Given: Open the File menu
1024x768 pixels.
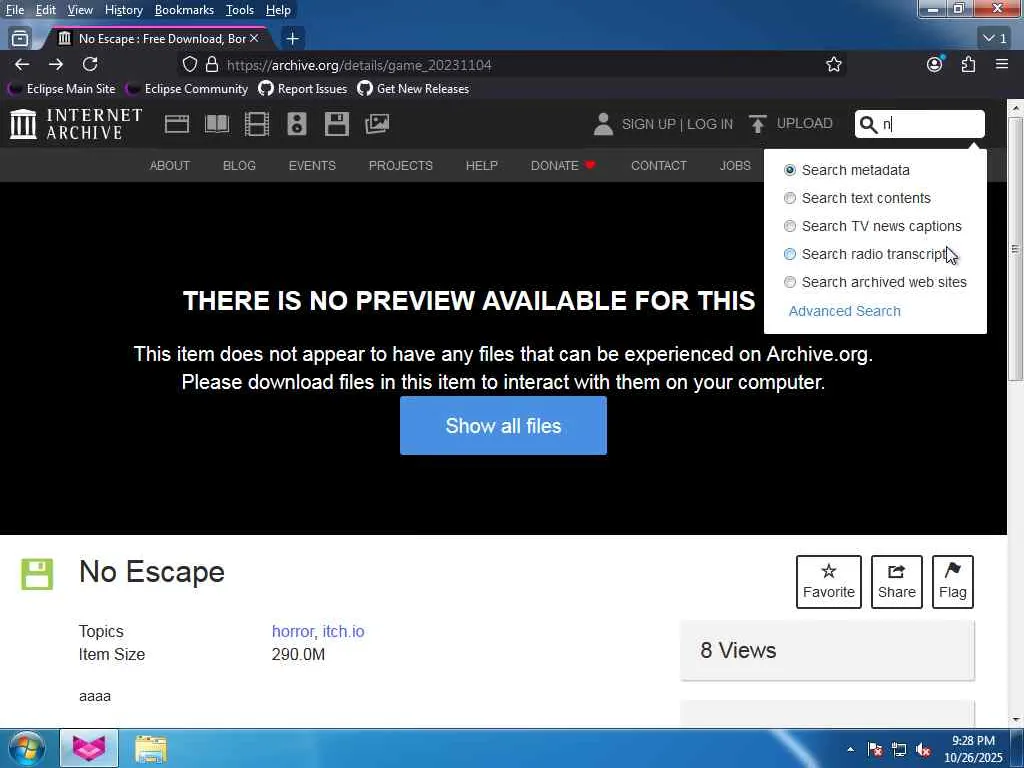Looking at the screenshot, I should click(x=14, y=10).
